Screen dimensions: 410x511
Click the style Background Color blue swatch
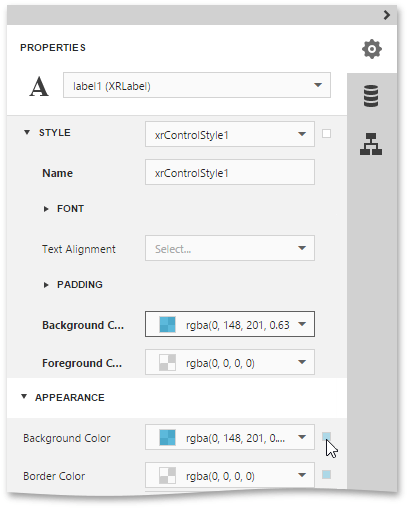pos(167,325)
